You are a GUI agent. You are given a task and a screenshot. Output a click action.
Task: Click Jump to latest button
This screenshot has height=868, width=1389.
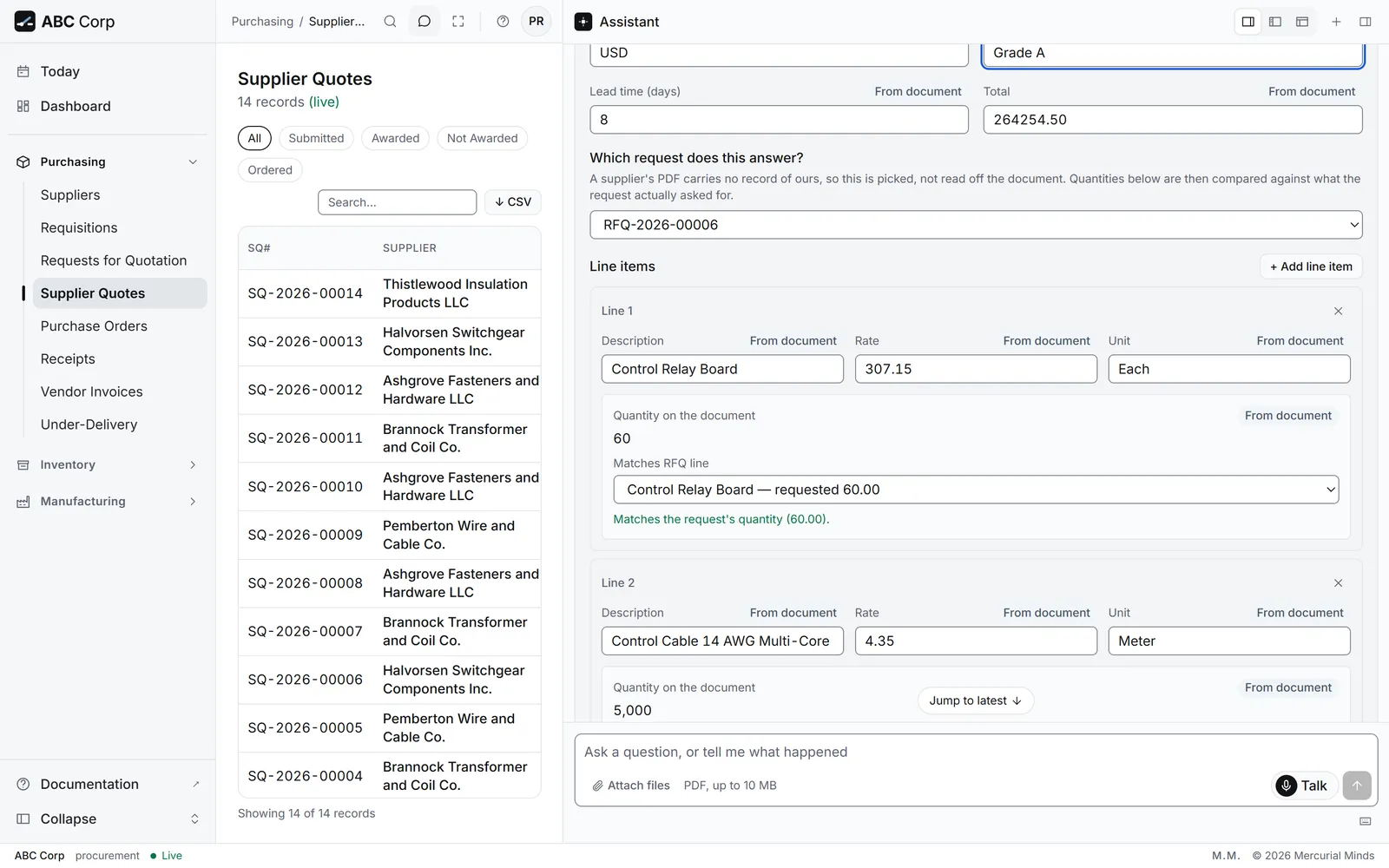coord(976,700)
